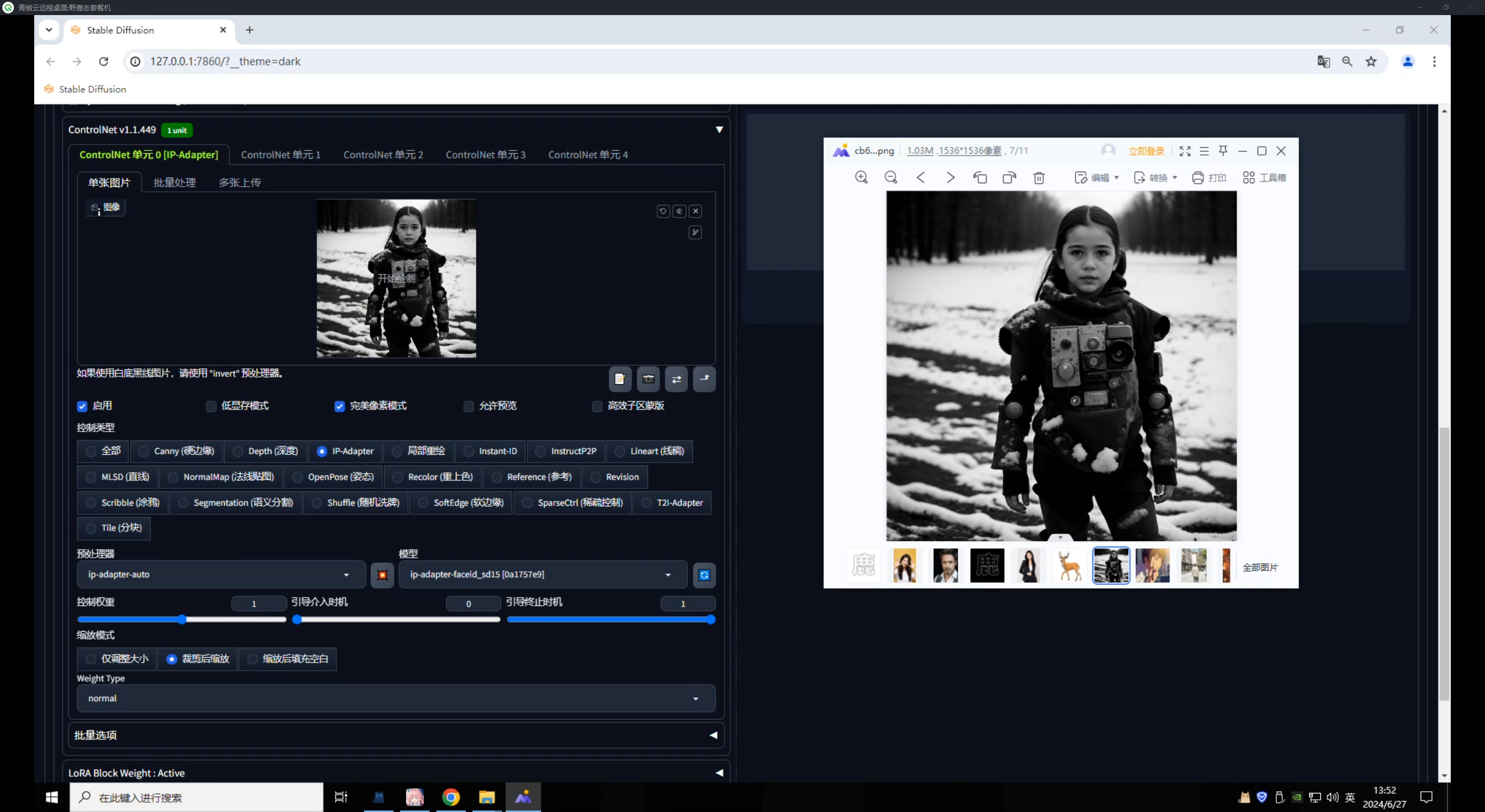
Task: Click the Task View taskbar icon
Action: pyautogui.click(x=341, y=797)
